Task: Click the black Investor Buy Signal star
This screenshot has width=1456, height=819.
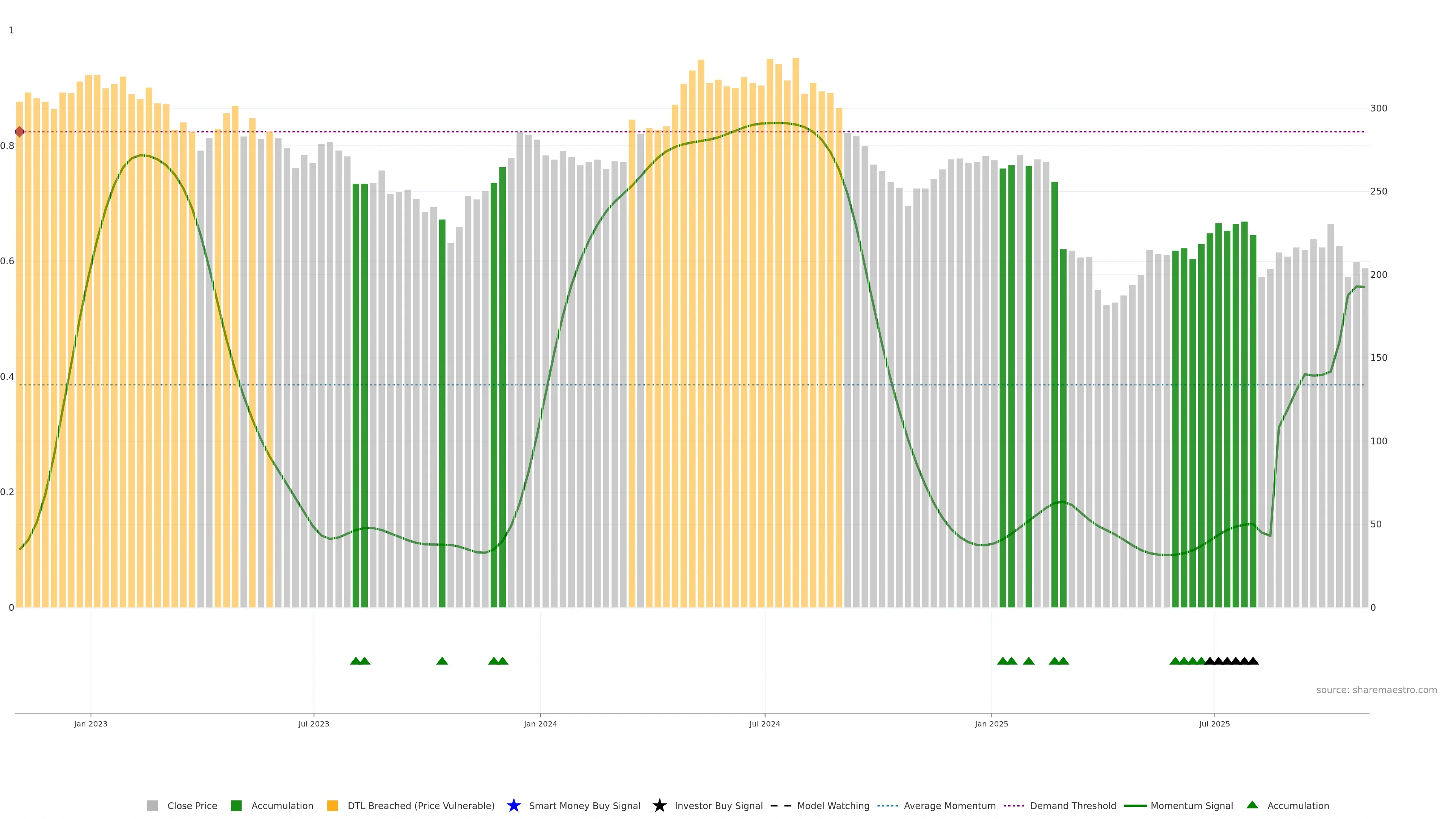Action: click(x=659, y=805)
